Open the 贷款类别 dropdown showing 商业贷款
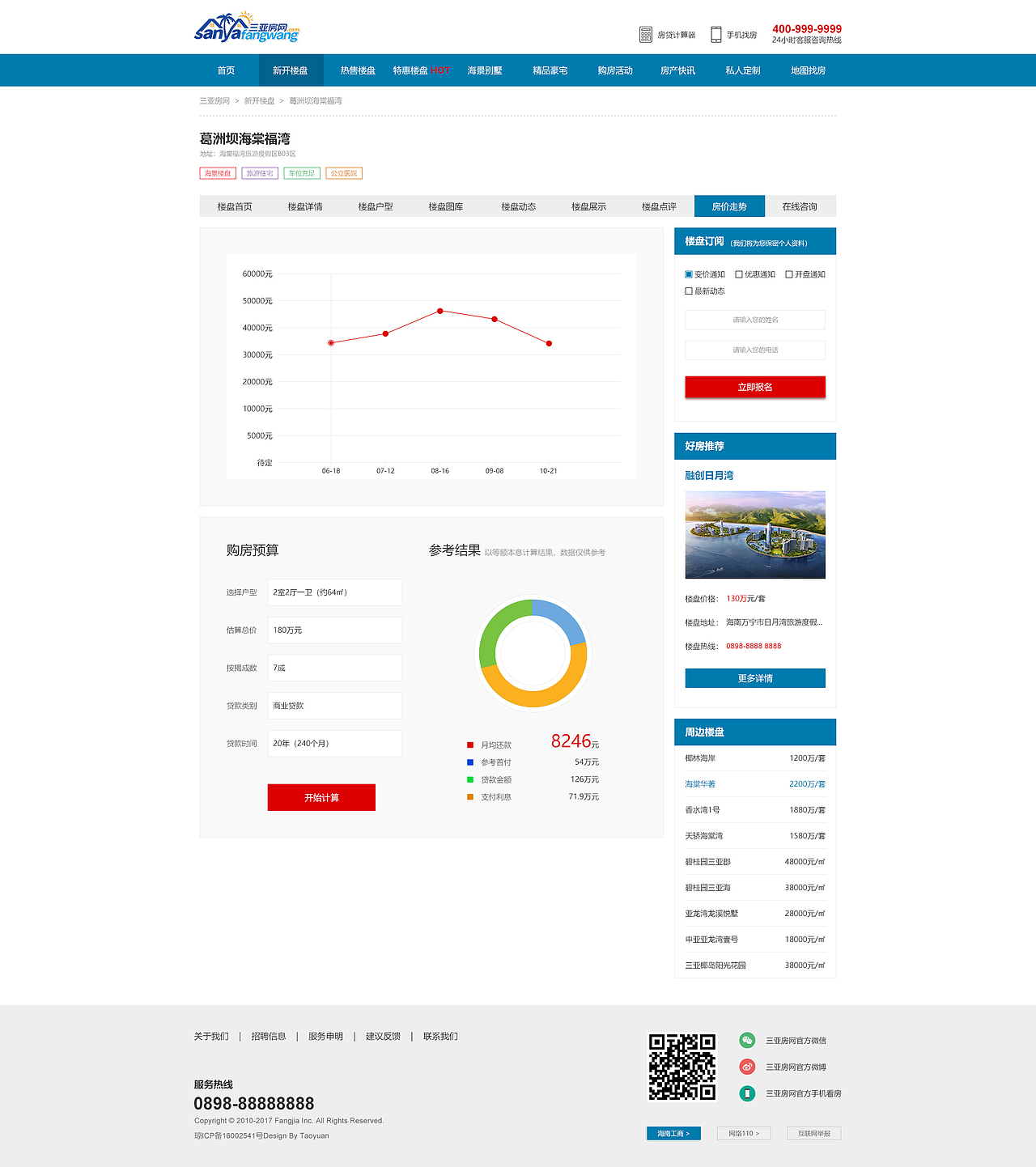Screen dimensions: 1036x1167 tap(335, 706)
